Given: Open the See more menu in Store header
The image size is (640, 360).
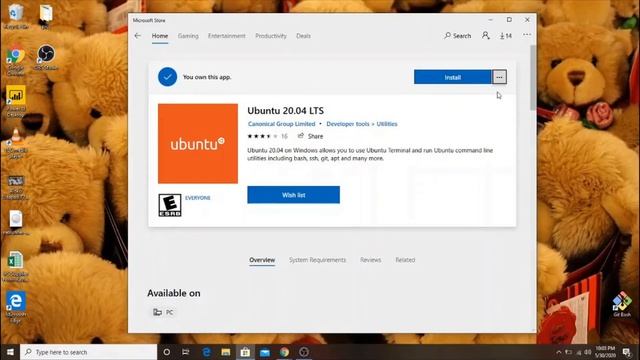Looking at the screenshot, I should tap(527, 35).
